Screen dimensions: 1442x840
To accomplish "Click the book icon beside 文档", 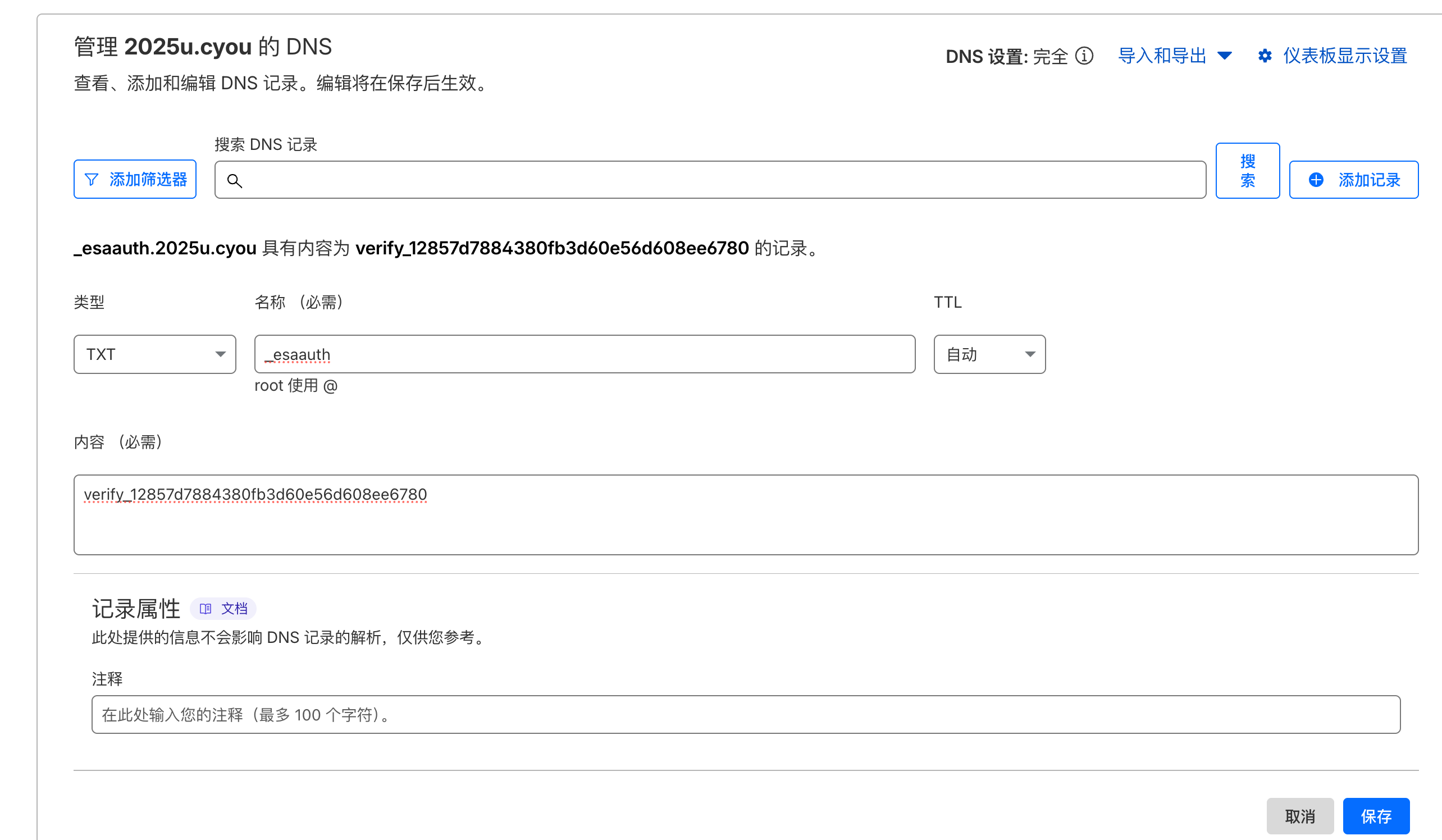I will coord(206,609).
